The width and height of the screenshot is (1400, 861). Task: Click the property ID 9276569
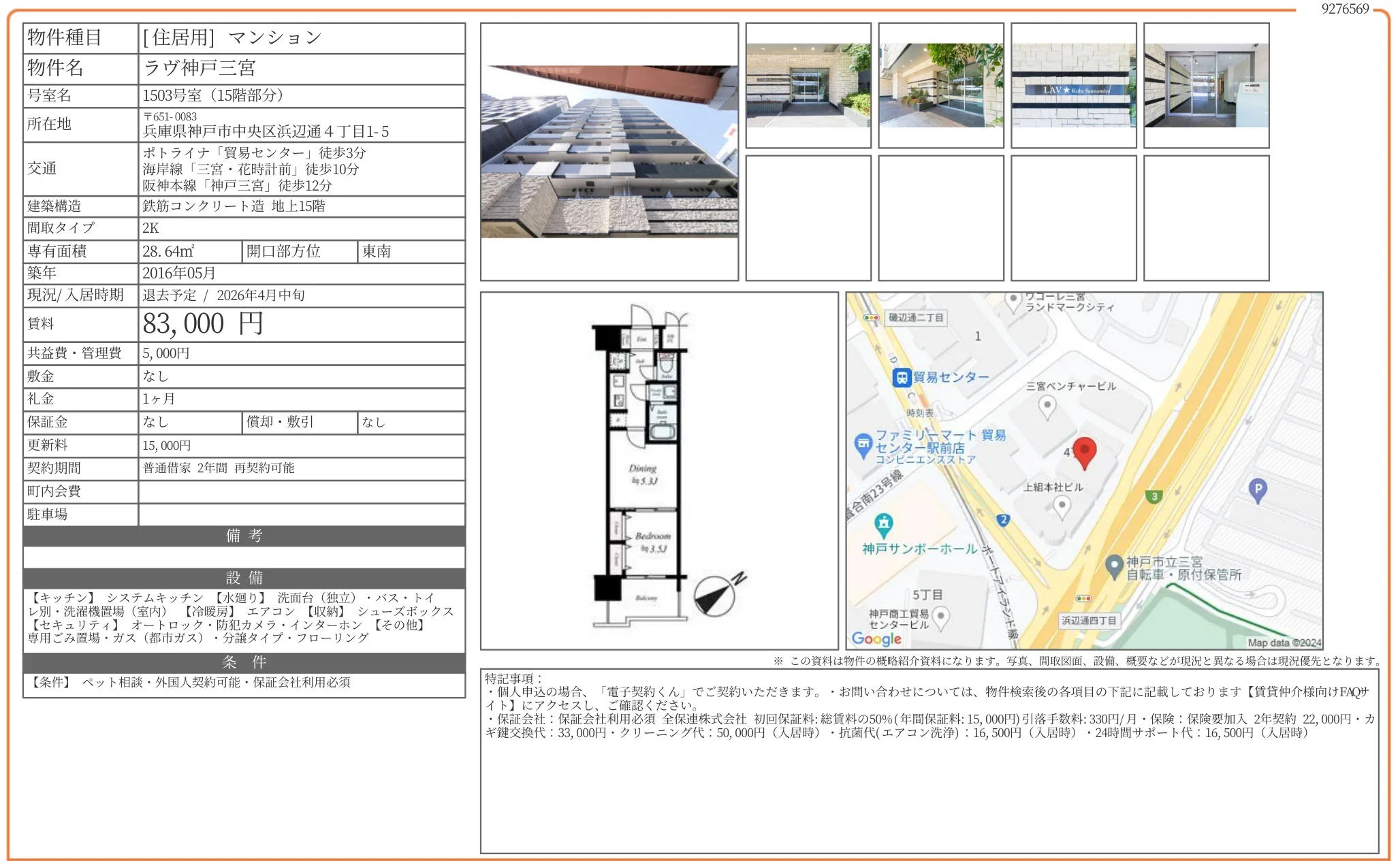pyautogui.click(x=1344, y=9)
